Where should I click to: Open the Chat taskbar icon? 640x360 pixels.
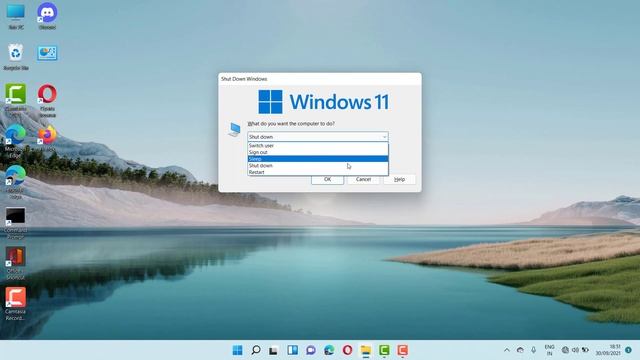click(x=311, y=350)
